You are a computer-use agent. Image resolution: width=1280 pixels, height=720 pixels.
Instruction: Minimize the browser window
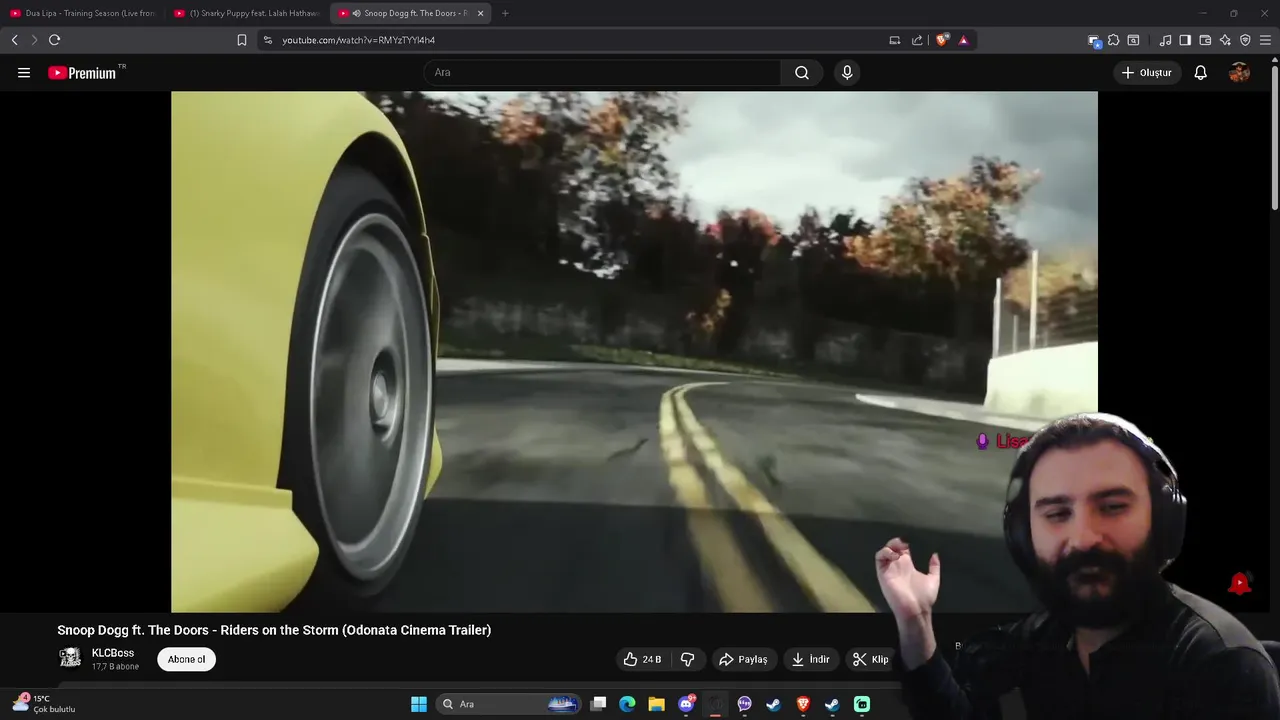(x=1203, y=13)
